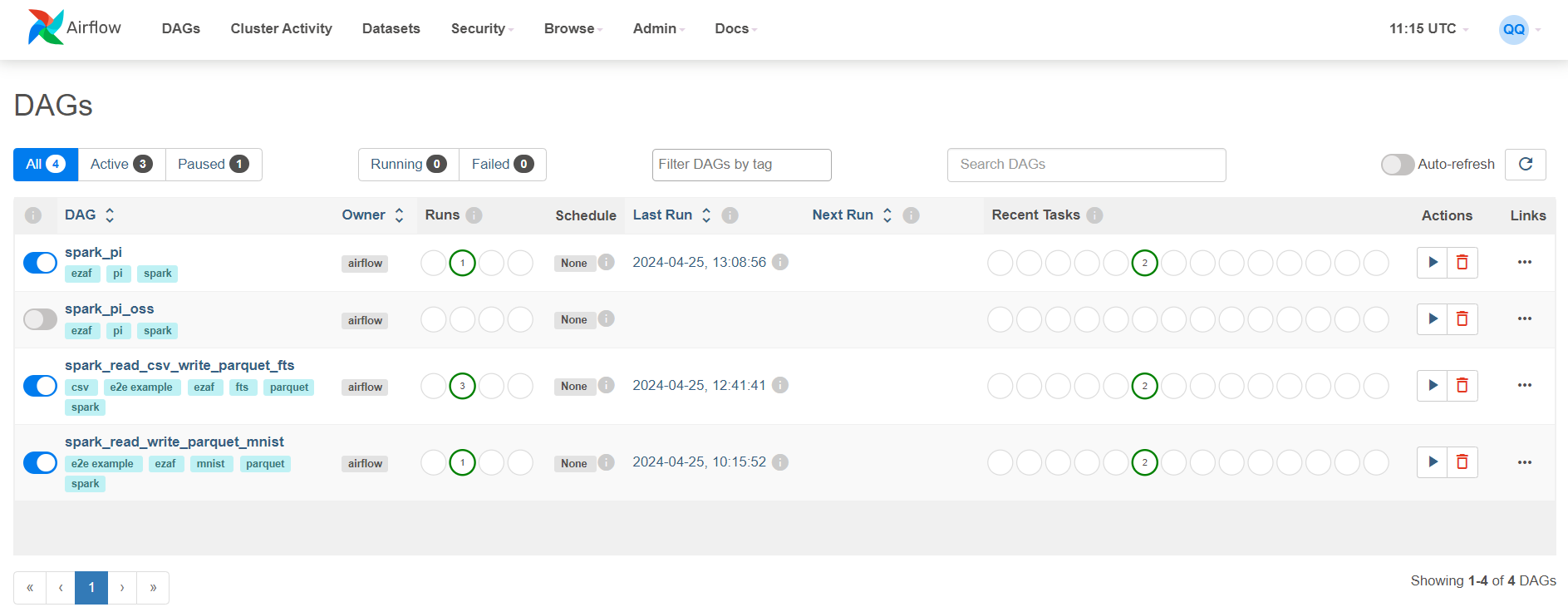The width and height of the screenshot is (1568, 612).
Task: Expand the Admin menu
Action: [x=658, y=29]
